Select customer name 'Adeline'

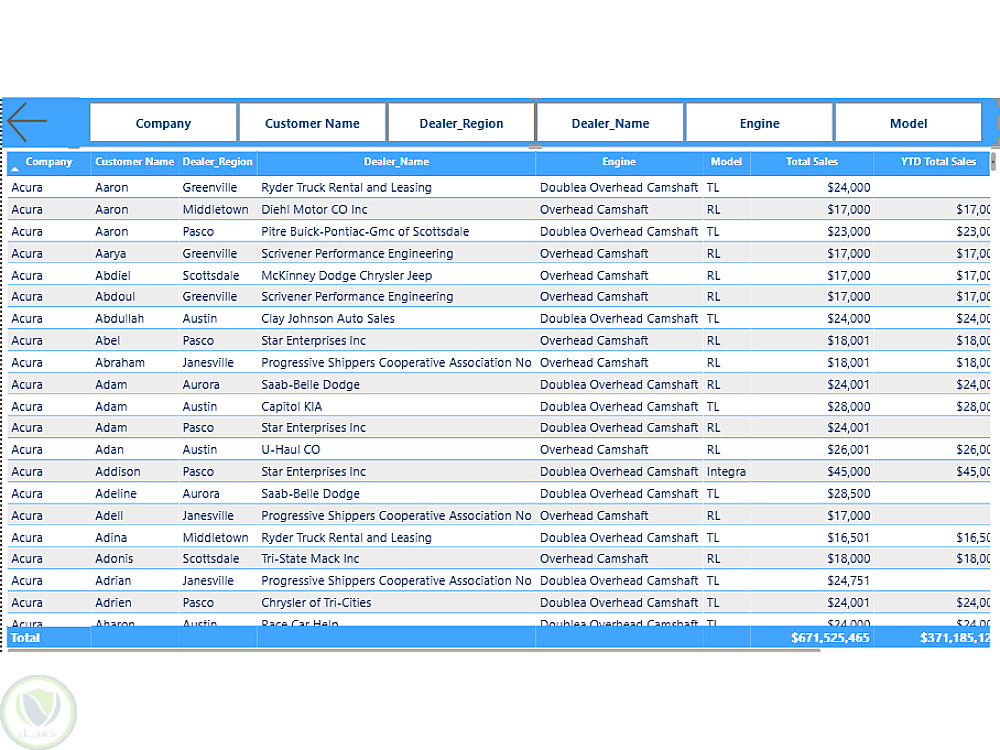point(115,494)
